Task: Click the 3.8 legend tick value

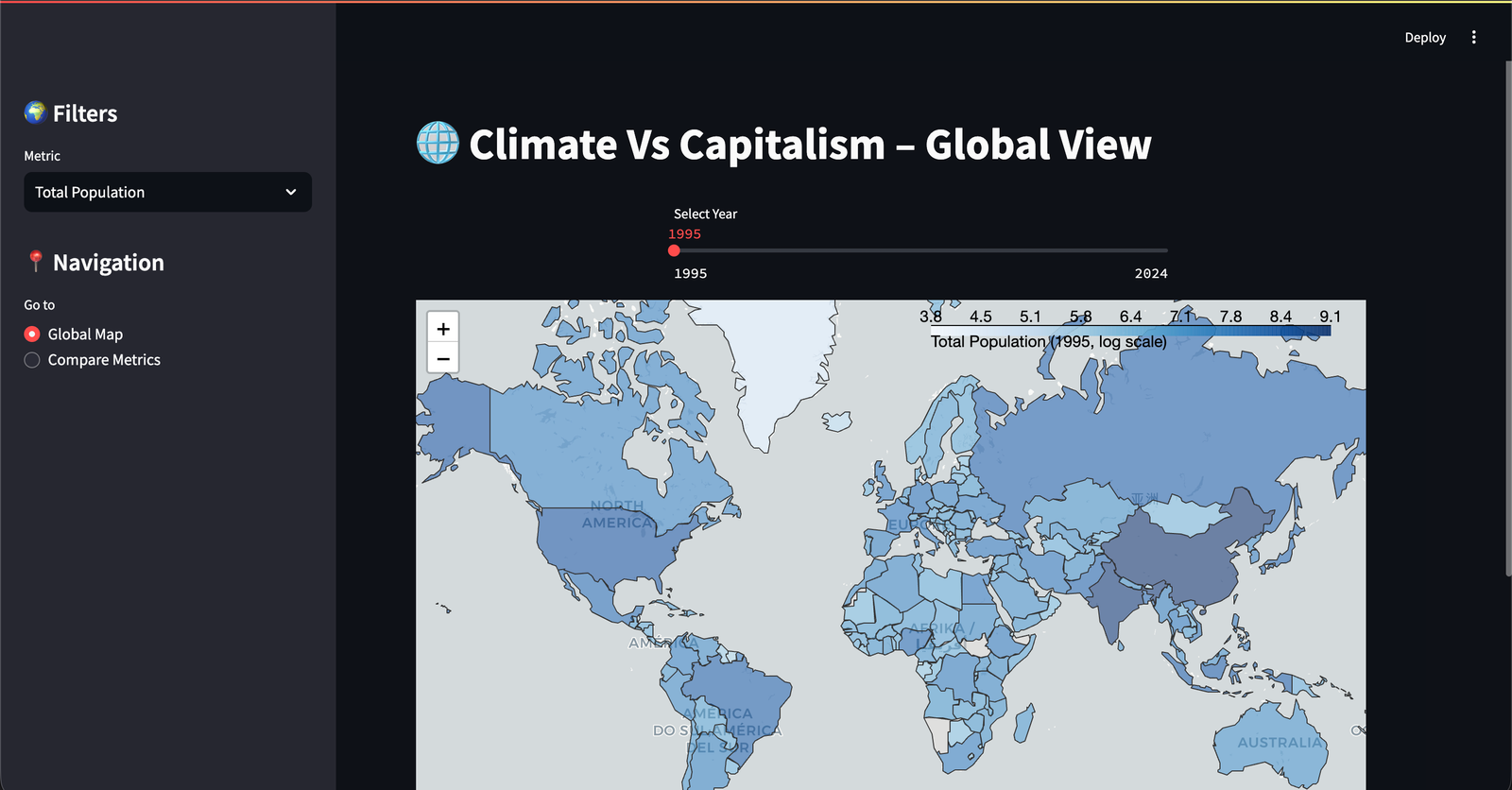Action: coord(930,317)
